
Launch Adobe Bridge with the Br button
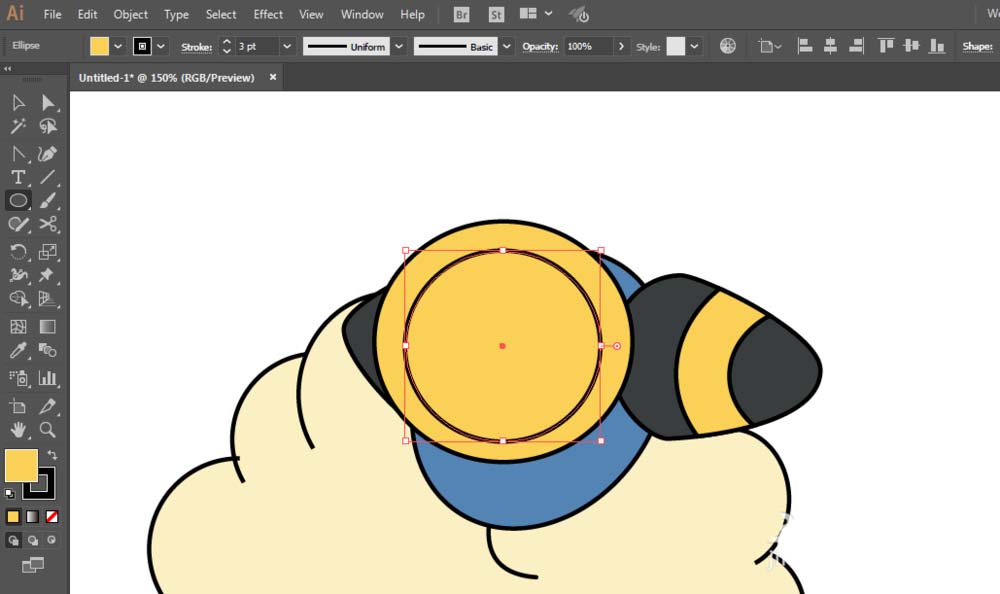[x=461, y=14]
